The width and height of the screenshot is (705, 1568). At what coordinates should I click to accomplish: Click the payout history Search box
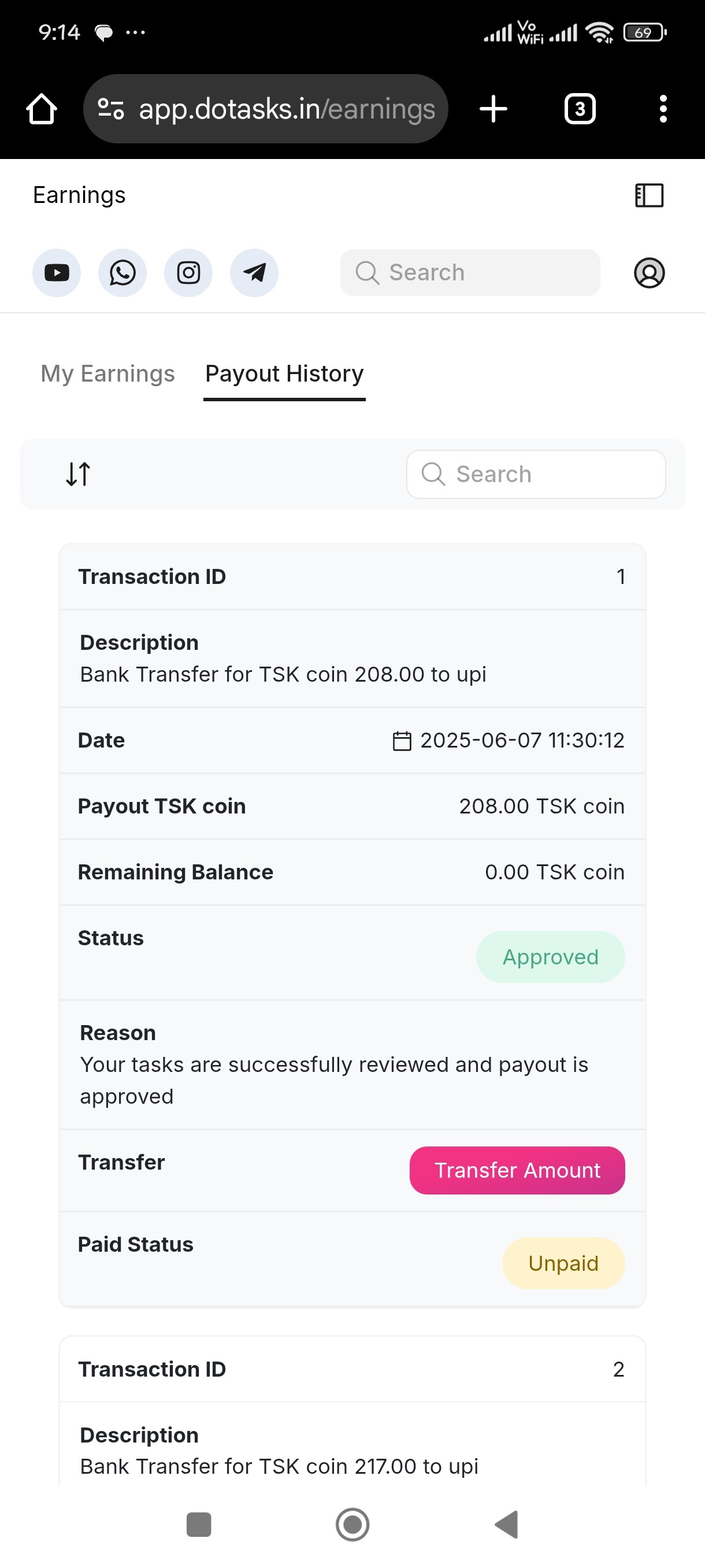click(536, 474)
